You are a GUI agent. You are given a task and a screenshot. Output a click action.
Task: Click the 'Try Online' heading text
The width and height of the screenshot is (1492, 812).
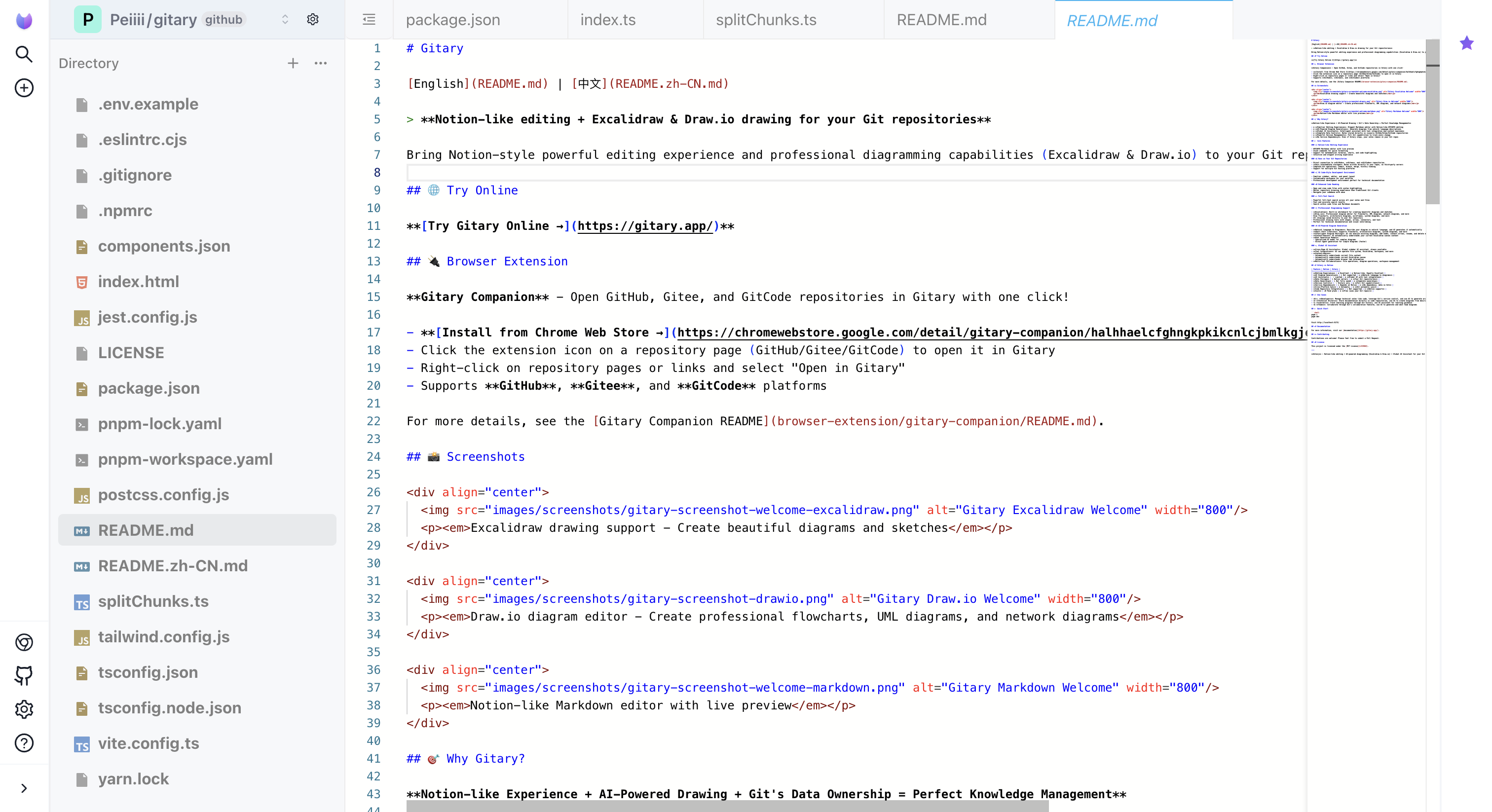pos(482,190)
